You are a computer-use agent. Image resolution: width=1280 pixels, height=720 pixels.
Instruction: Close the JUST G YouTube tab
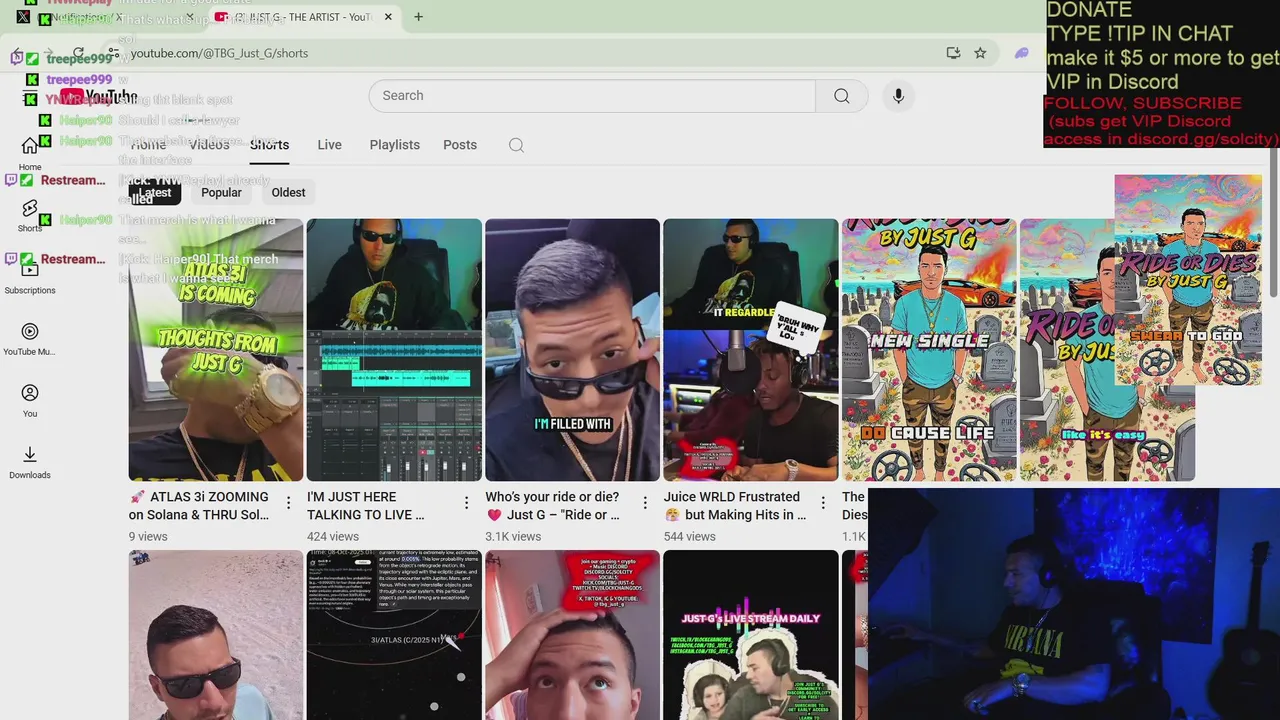388,17
